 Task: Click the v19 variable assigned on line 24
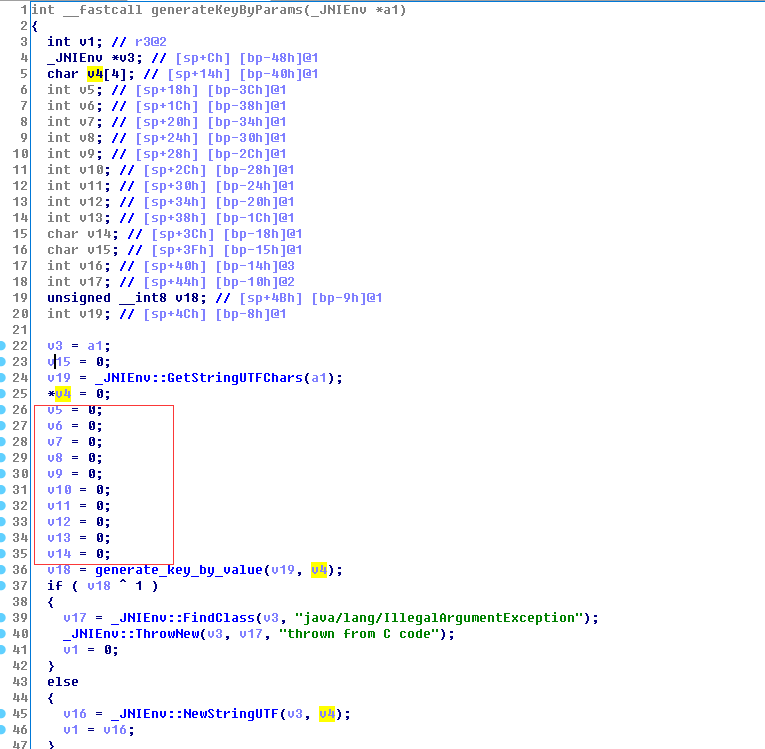pos(59,378)
